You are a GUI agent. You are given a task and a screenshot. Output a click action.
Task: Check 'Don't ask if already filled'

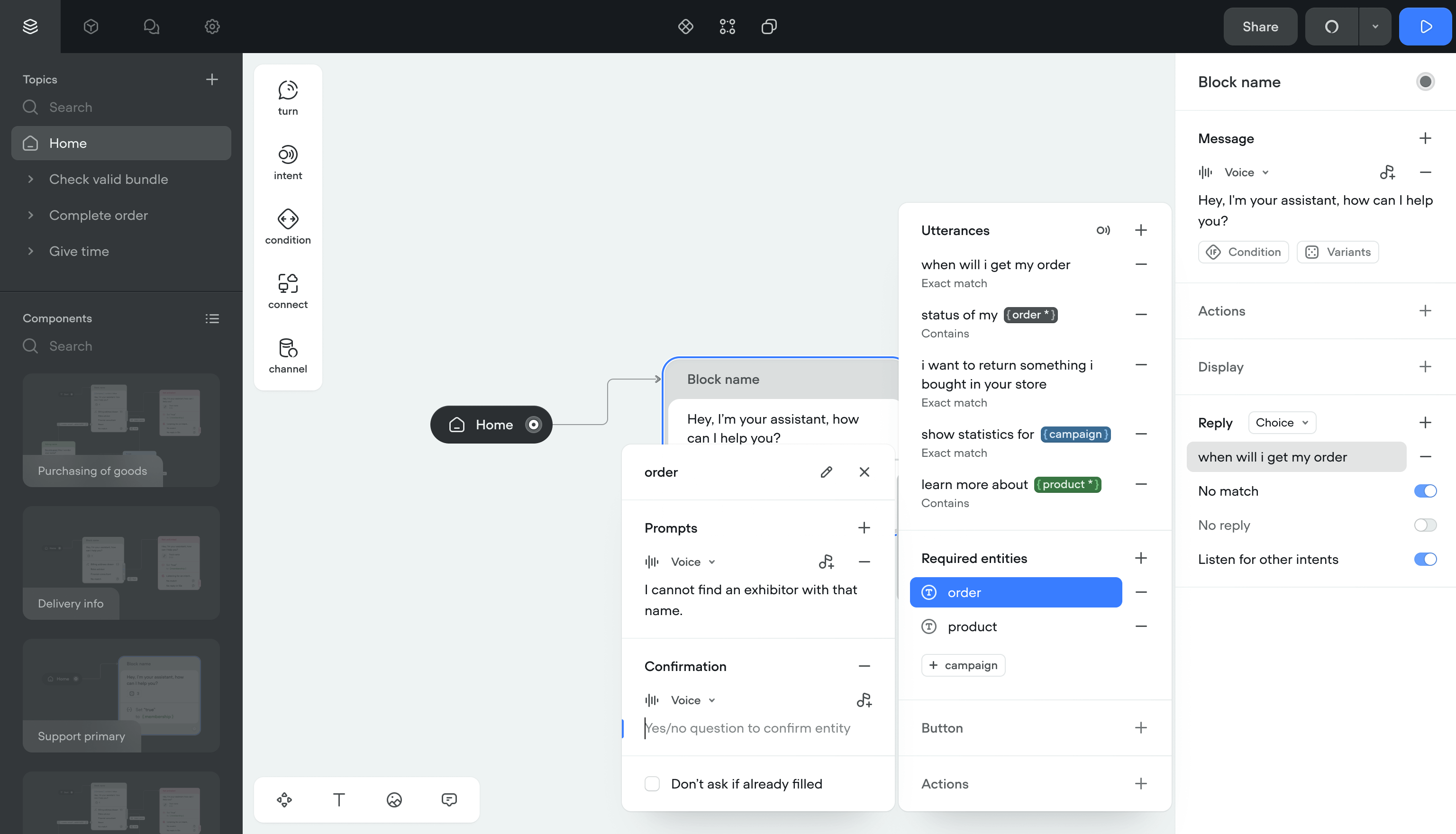652,784
